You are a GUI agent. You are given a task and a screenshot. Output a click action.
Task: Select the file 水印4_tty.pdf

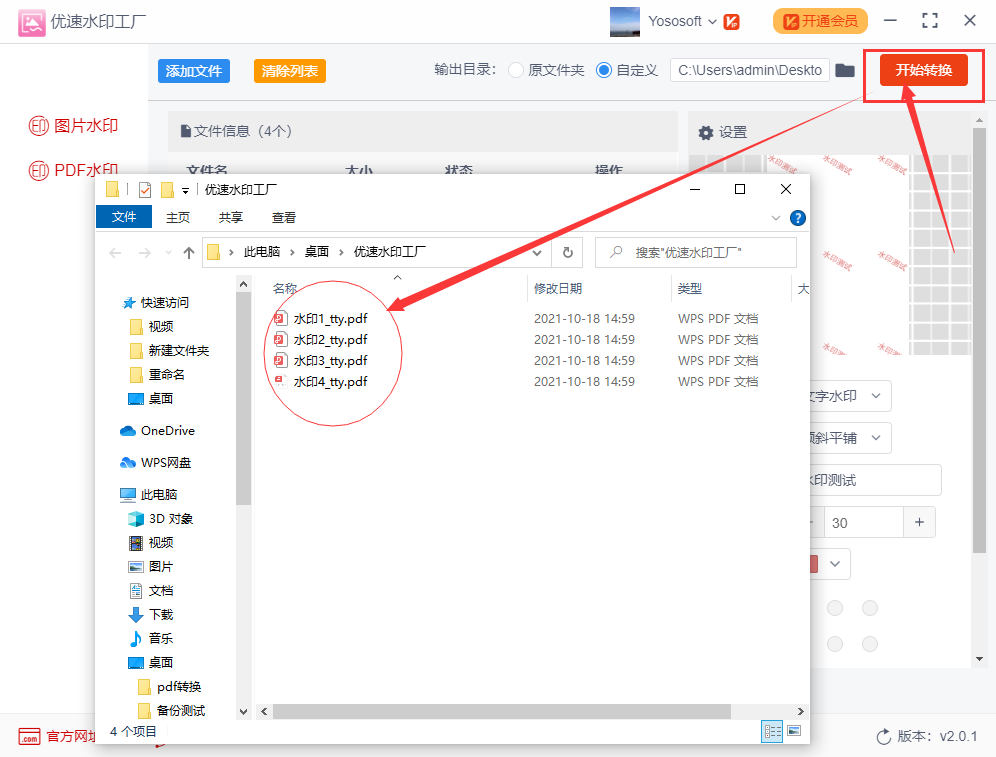(x=321, y=381)
